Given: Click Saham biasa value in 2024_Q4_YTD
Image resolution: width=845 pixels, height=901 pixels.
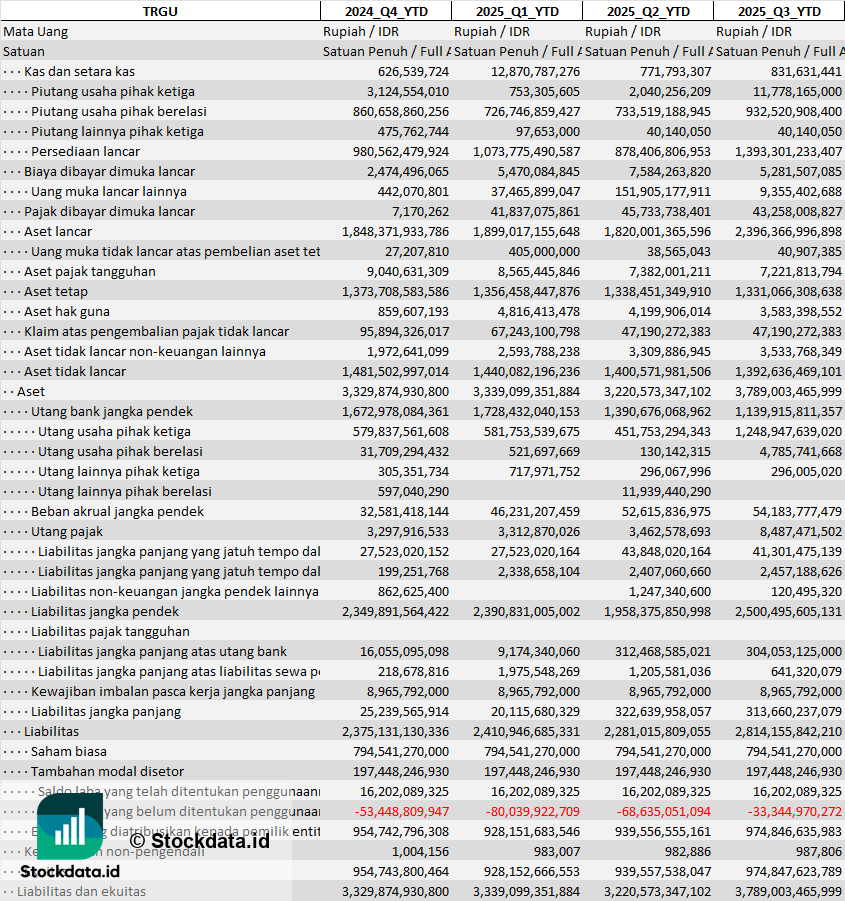Looking at the screenshot, I should pyautogui.click(x=401, y=752).
